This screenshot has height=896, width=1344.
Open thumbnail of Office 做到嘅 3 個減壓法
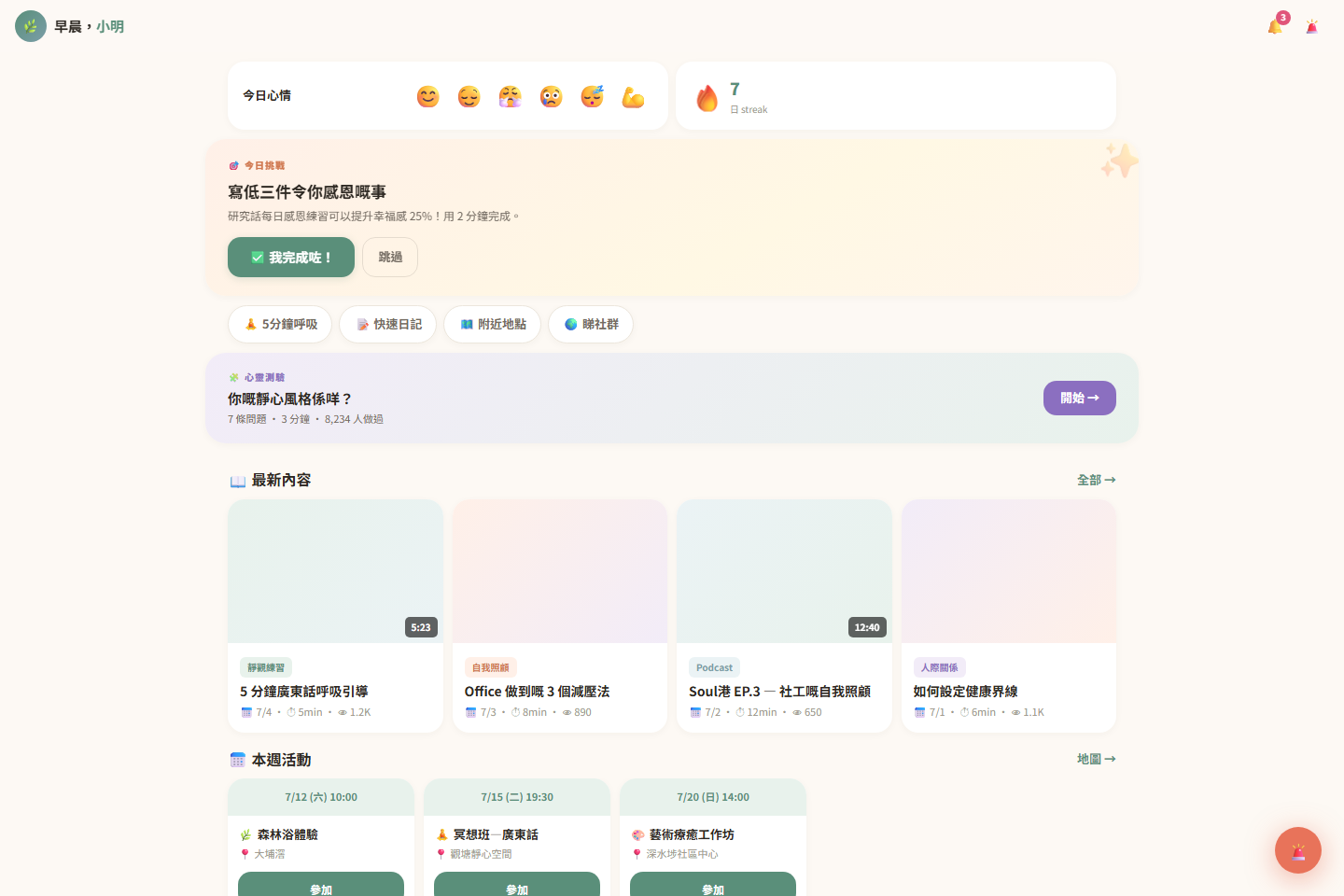[560, 571]
